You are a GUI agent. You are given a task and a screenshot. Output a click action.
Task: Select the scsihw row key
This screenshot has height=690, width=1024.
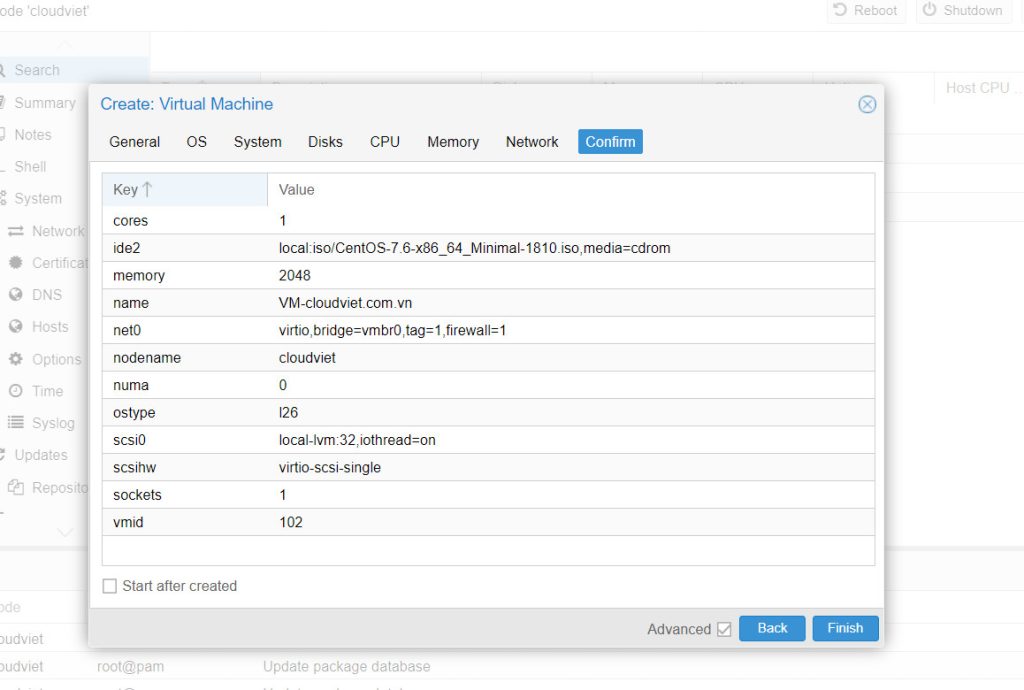click(135, 467)
